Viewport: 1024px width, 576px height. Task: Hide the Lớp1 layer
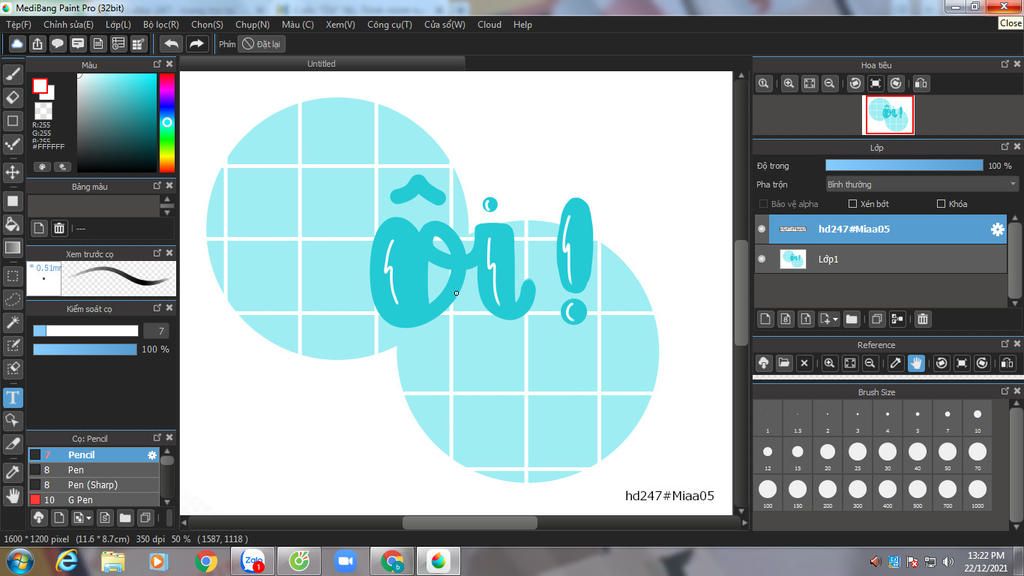pyautogui.click(x=761, y=259)
